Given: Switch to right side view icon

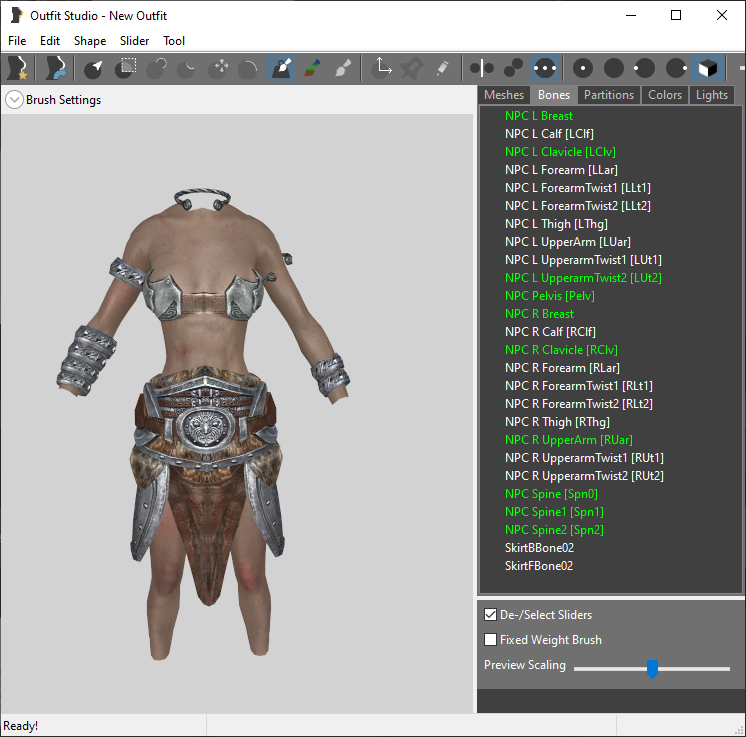Looking at the screenshot, I should (x=676, y=68).
